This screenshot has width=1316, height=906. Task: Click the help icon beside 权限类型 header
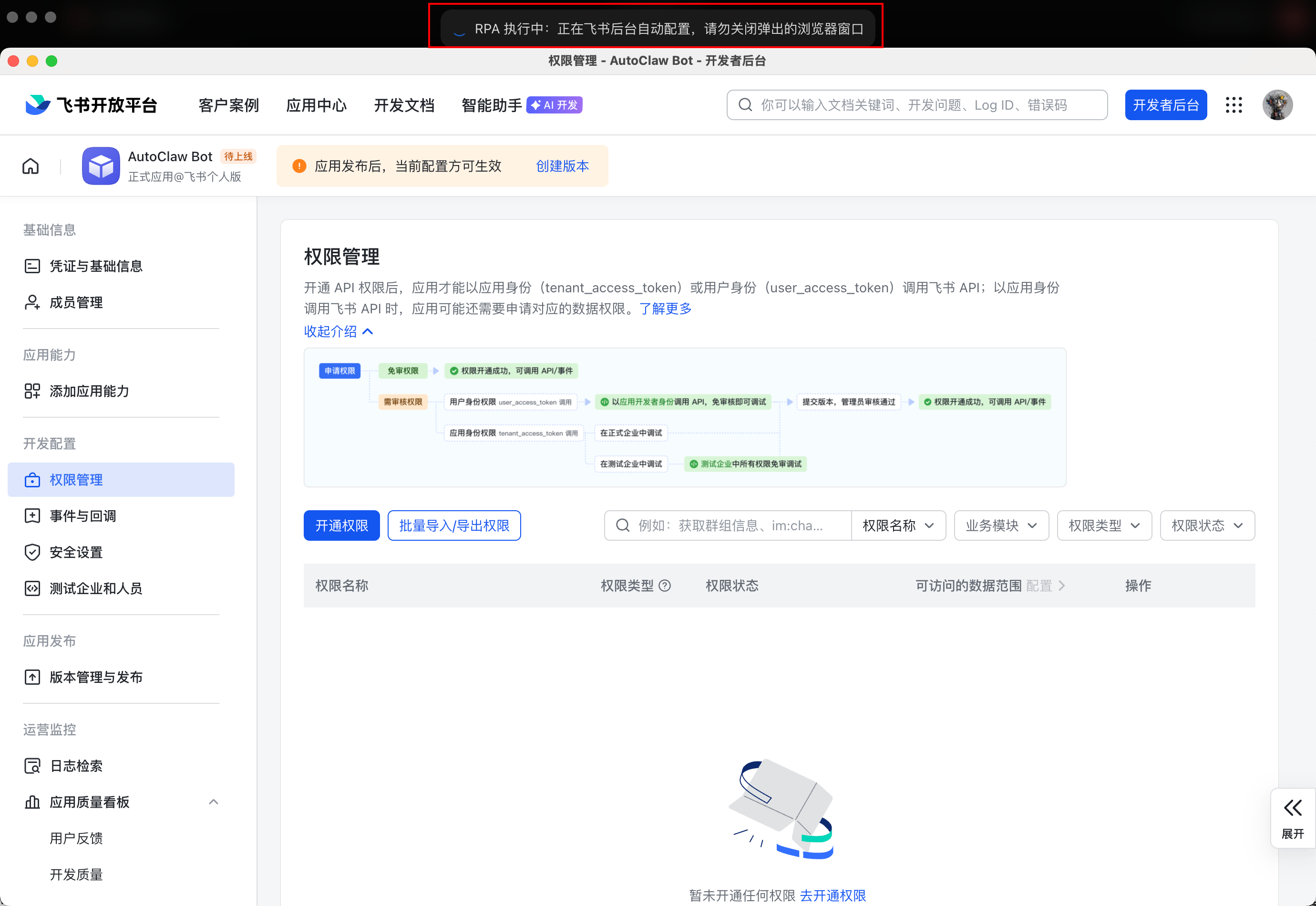pos(665,586)
